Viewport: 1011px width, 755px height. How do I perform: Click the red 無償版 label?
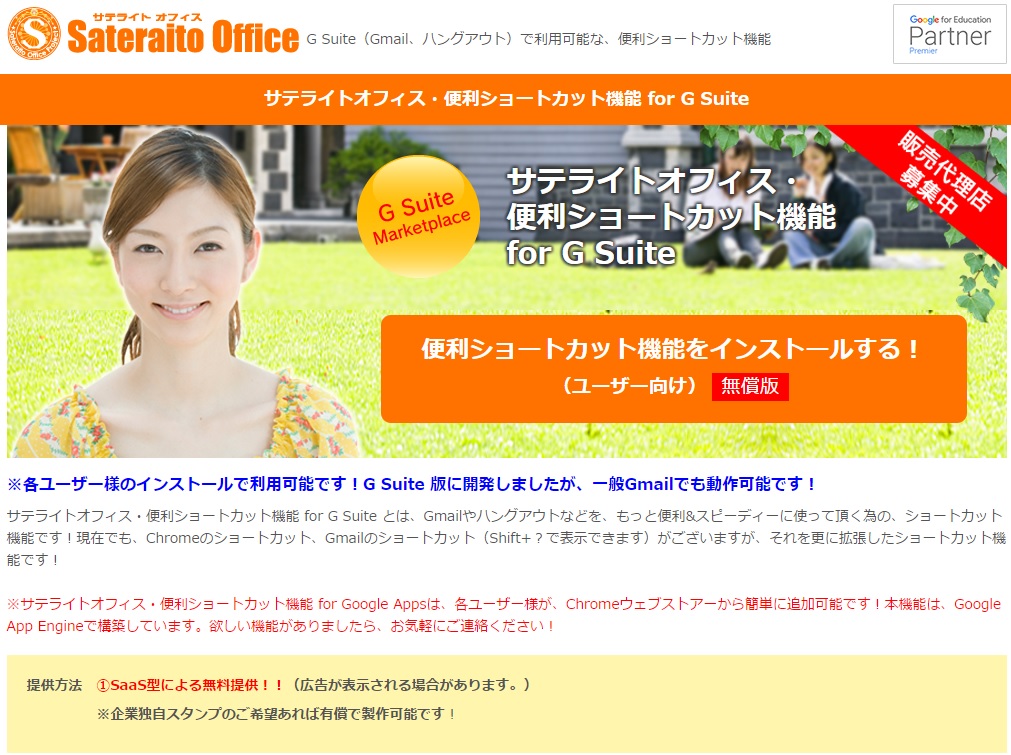click(x=750, y=386)
